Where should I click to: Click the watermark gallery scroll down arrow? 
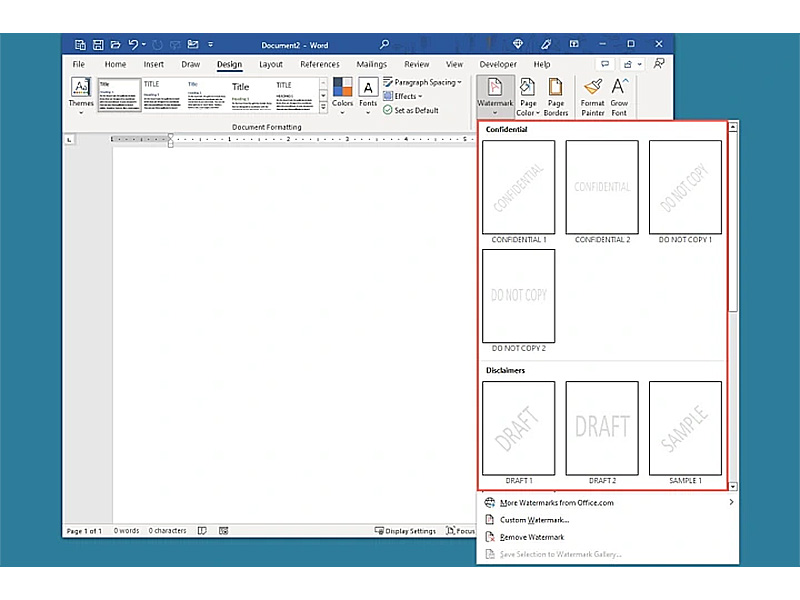(733, 486)
